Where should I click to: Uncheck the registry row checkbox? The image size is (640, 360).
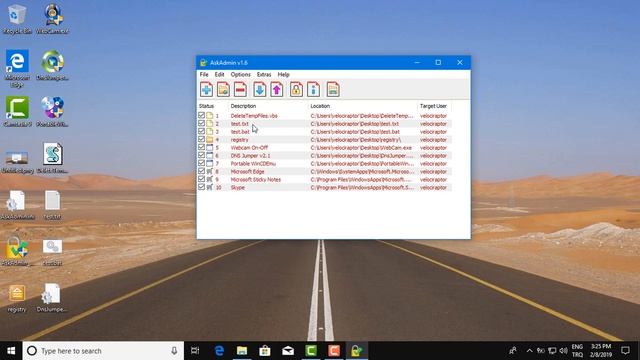click(202, 139)
